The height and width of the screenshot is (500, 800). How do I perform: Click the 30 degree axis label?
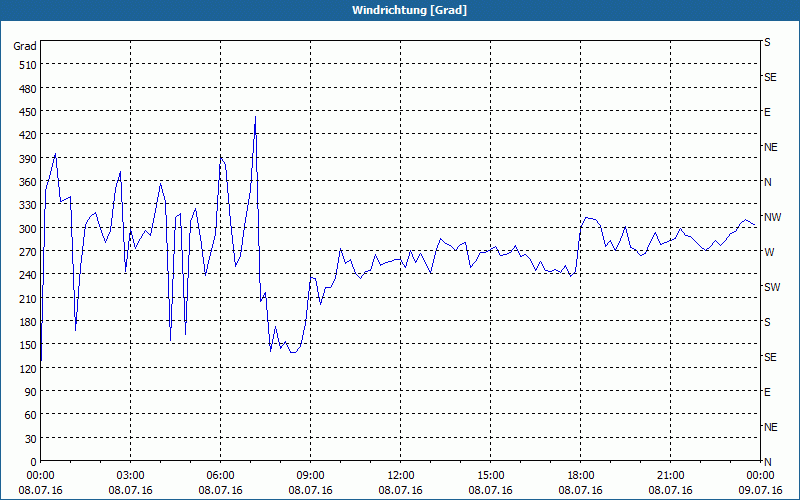[31, 439]
